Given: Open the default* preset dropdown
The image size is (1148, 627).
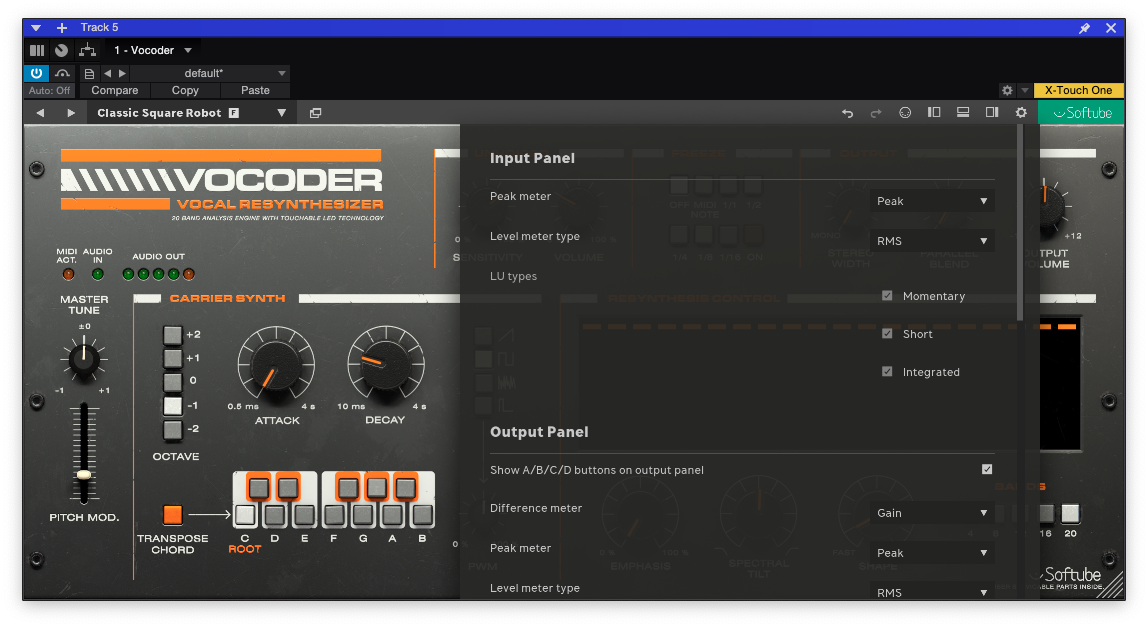Looking at the screenshot, I should (211, 73).
